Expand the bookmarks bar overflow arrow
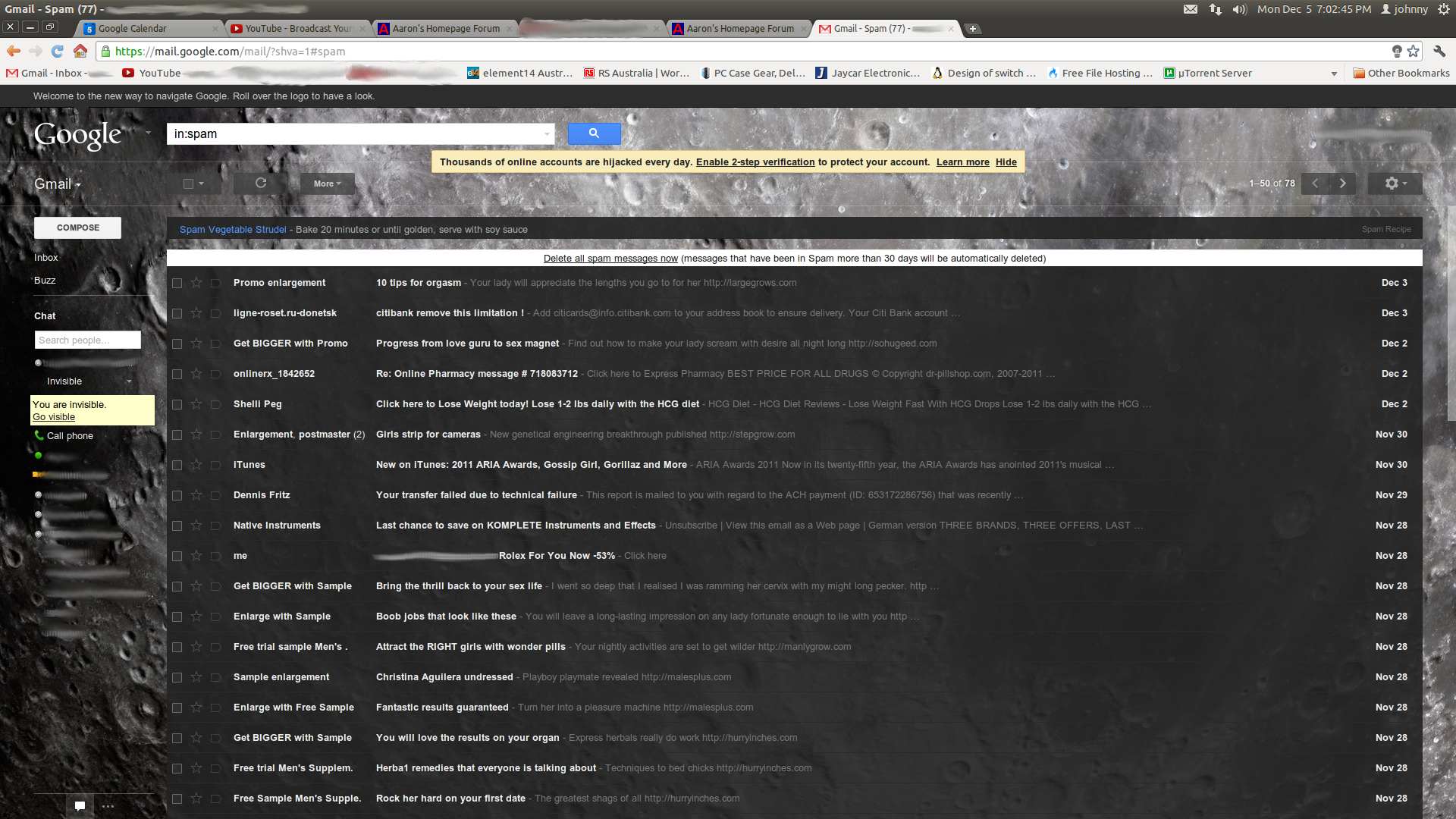 tap(1334, 74)
